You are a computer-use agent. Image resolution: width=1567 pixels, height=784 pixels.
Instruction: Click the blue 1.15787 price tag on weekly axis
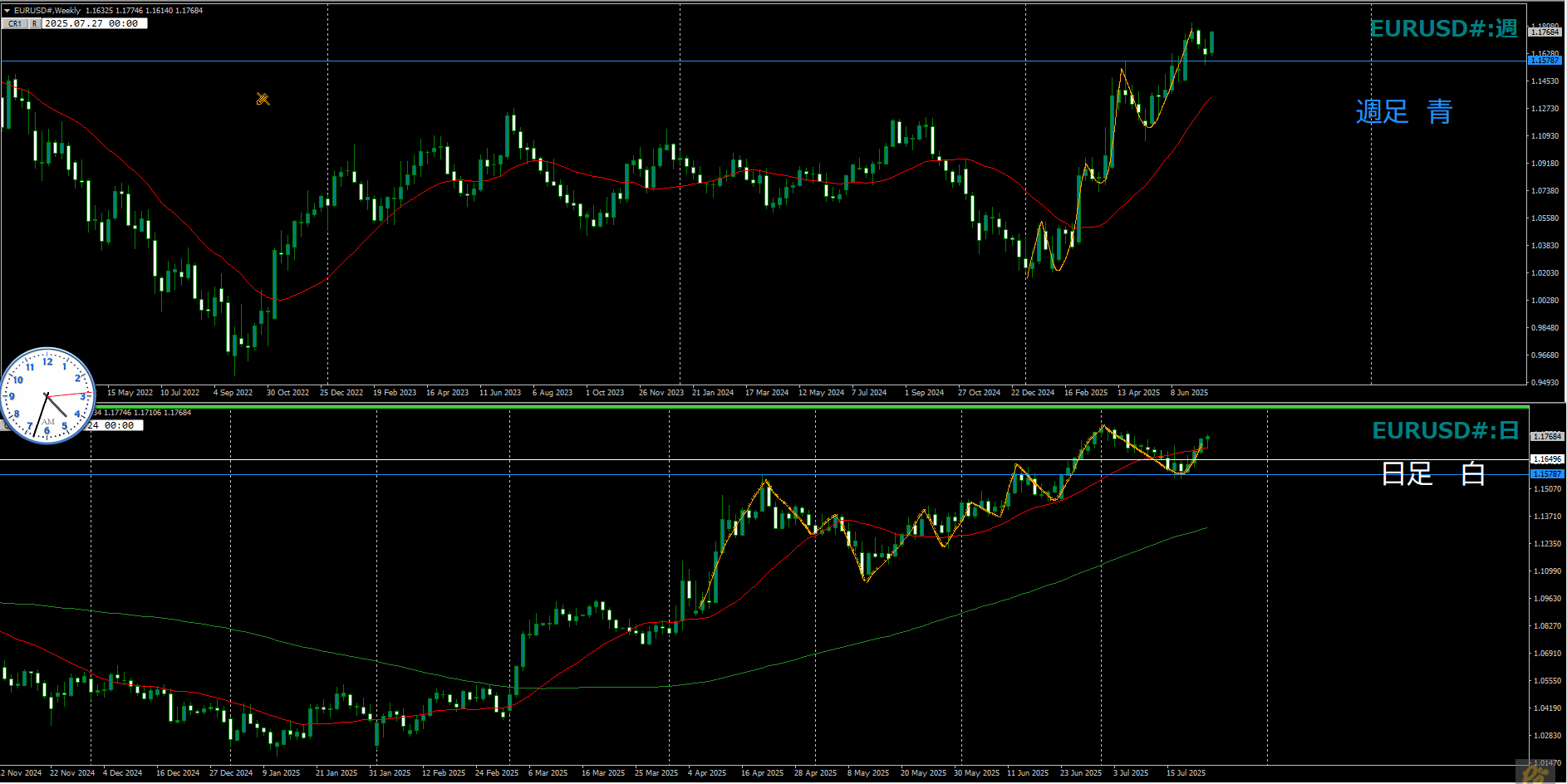click(1545, 61)
